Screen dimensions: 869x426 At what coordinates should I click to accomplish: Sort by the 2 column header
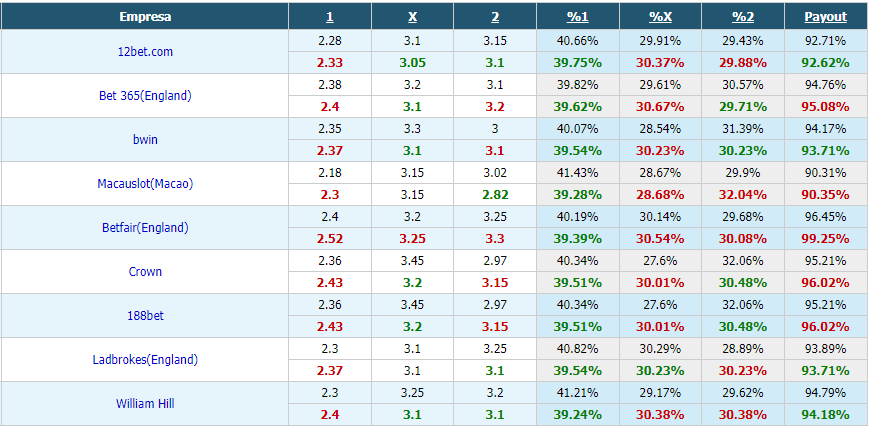pyautogui.click(x=495, y=17)
